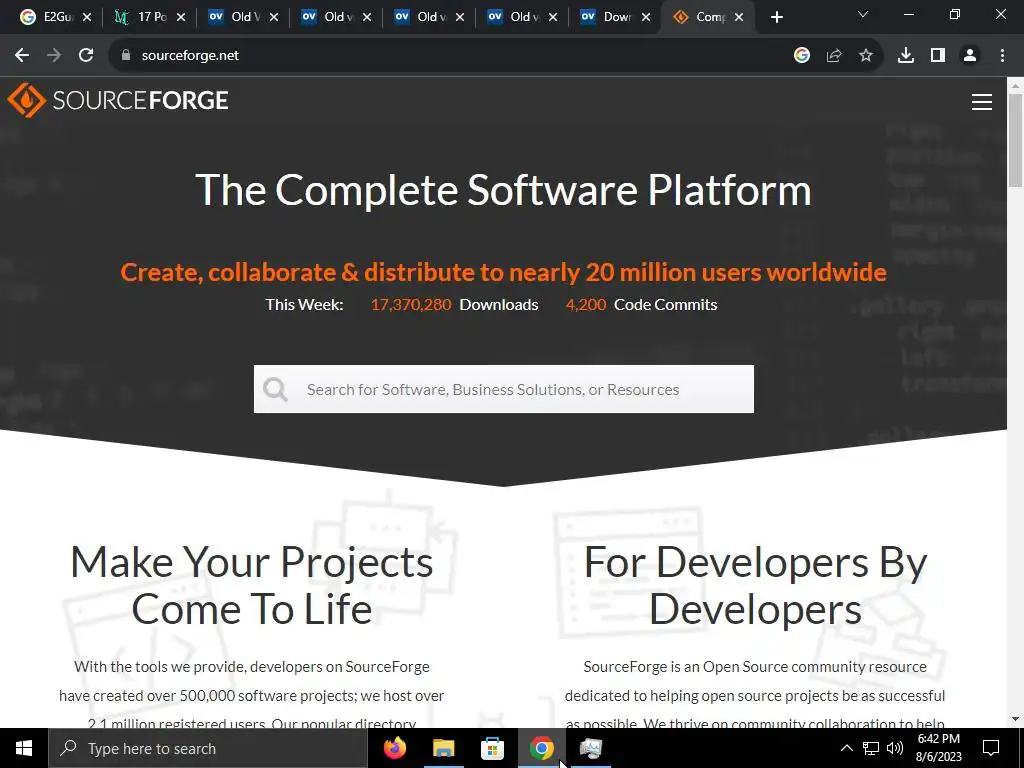Open the monitor app in taskbar

click(590, 748)
